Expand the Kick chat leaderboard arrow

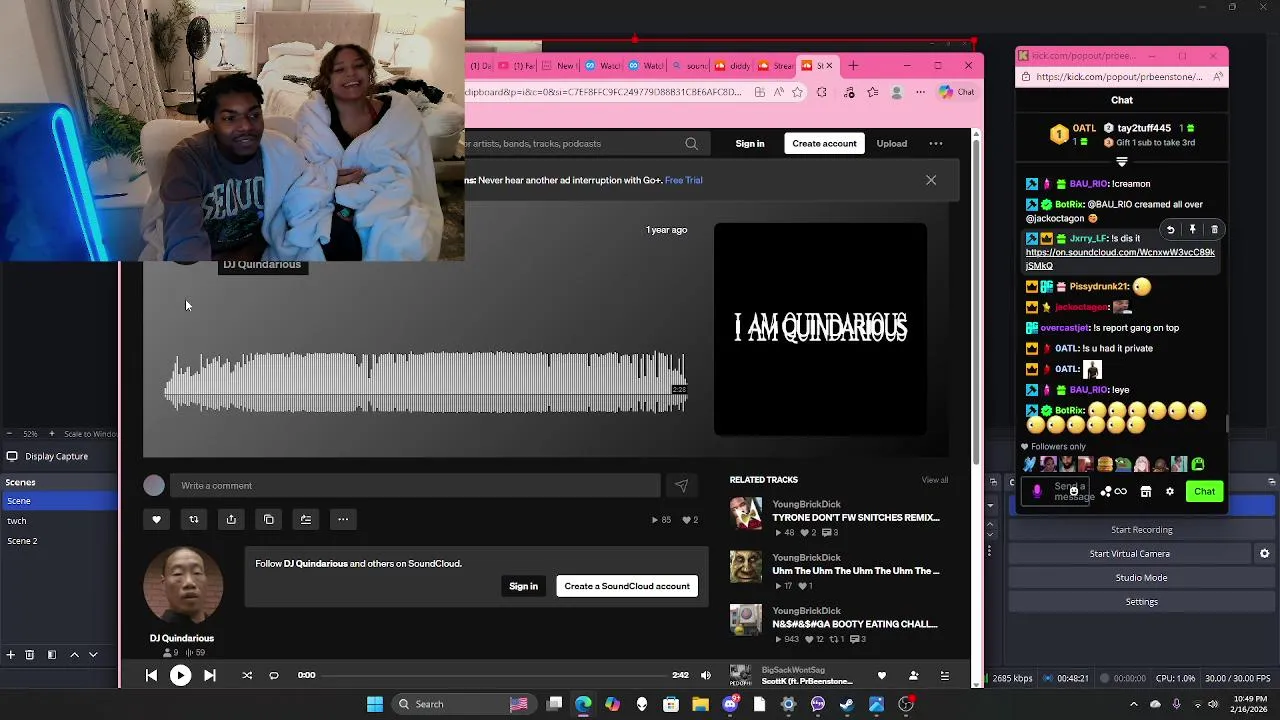(x=1122, y=161)
